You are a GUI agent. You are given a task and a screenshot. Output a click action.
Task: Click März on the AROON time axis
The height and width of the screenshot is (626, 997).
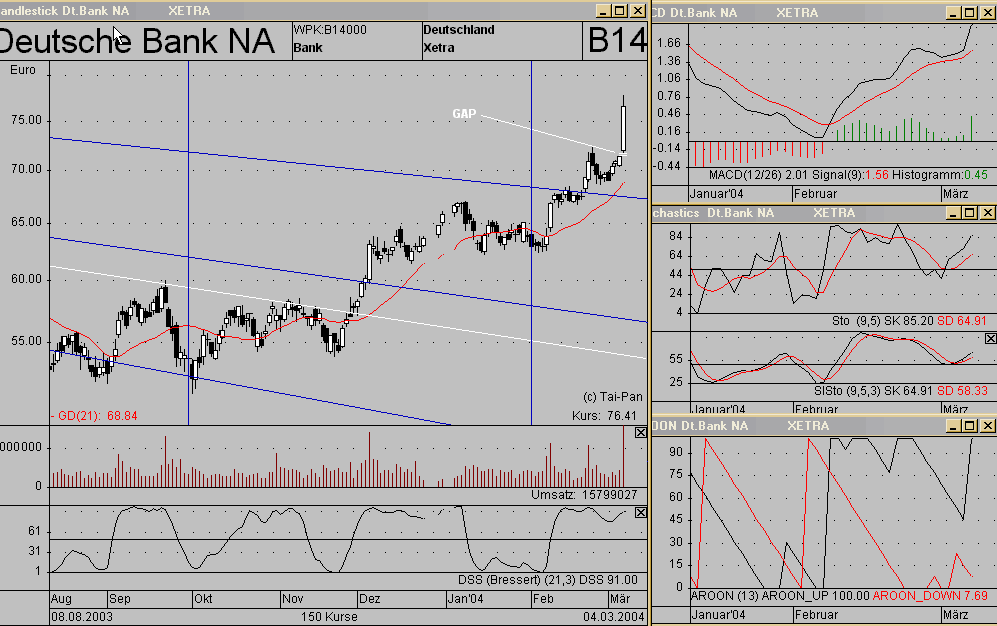tap(956, 615)
